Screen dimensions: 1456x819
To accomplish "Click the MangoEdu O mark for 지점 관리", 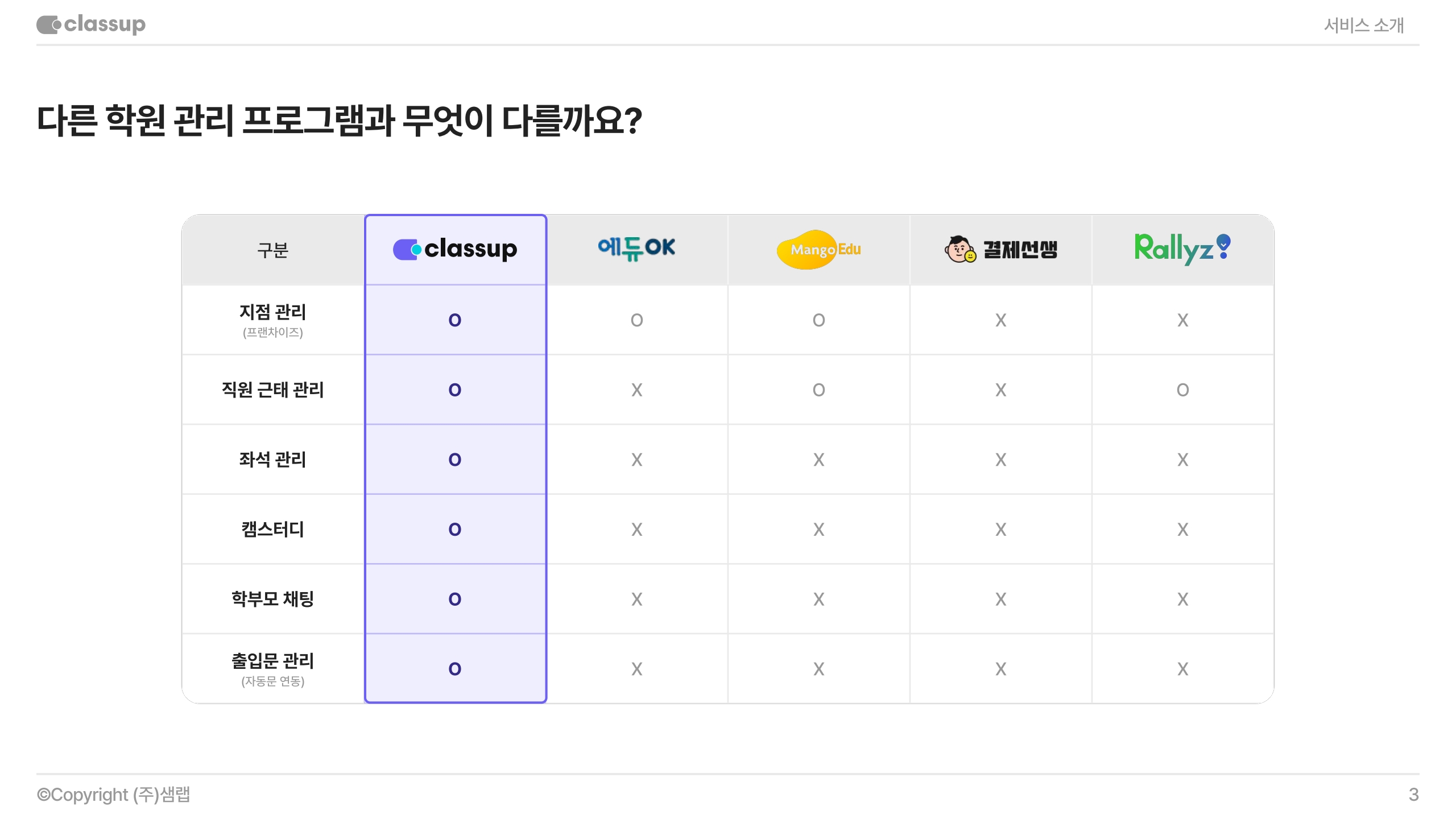I will [818, 320].
